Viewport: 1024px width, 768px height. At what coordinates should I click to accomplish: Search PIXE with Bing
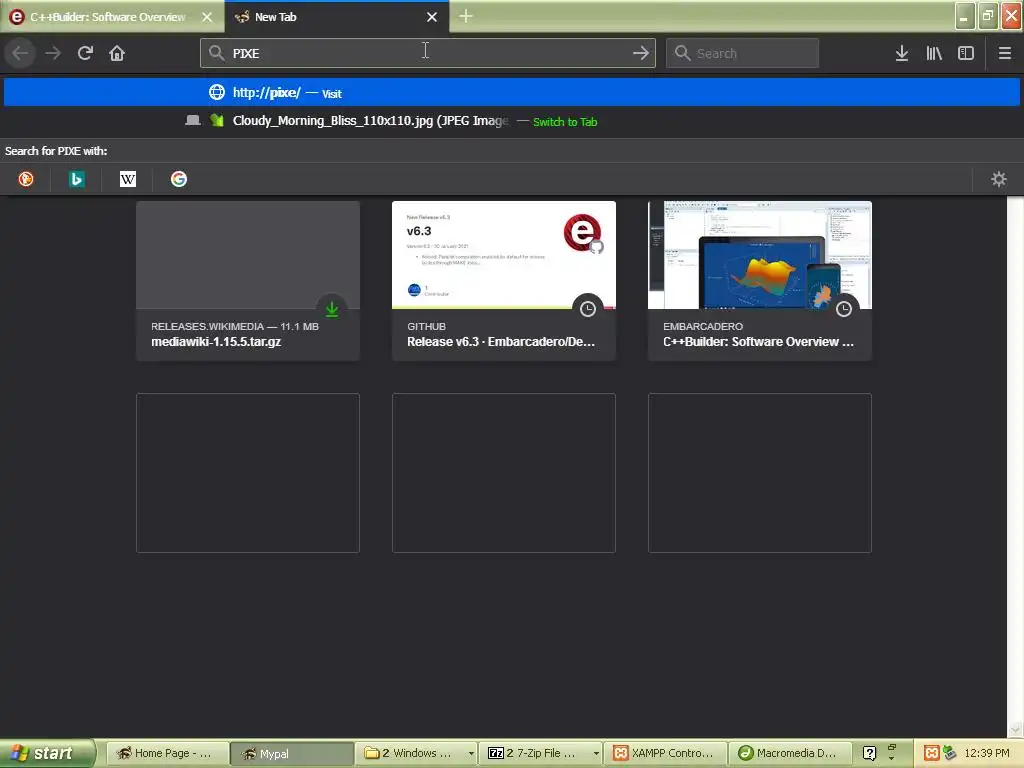tap(76, 179)
